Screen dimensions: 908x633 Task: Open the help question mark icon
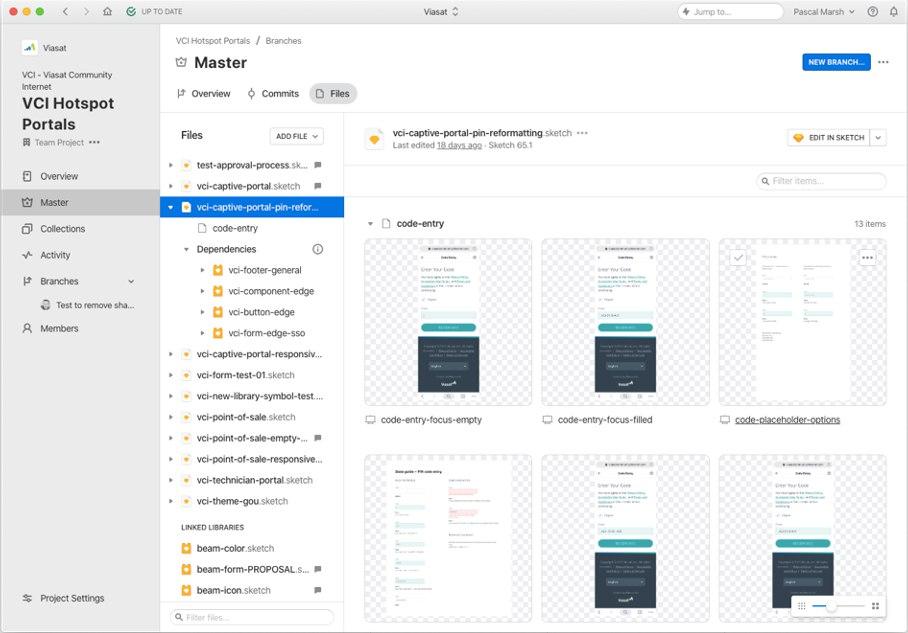873,12
